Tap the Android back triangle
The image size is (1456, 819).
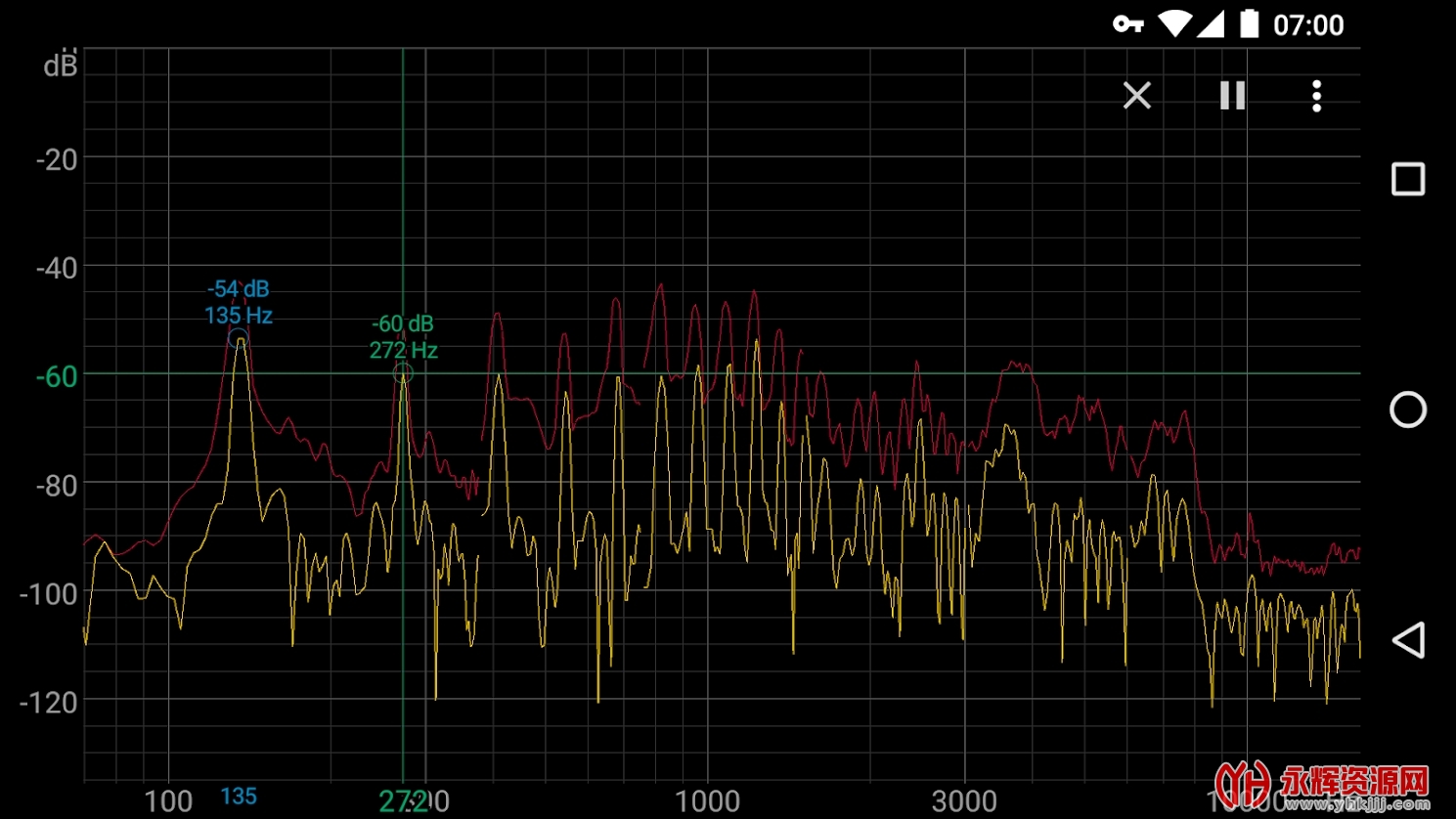[1407, 640]
